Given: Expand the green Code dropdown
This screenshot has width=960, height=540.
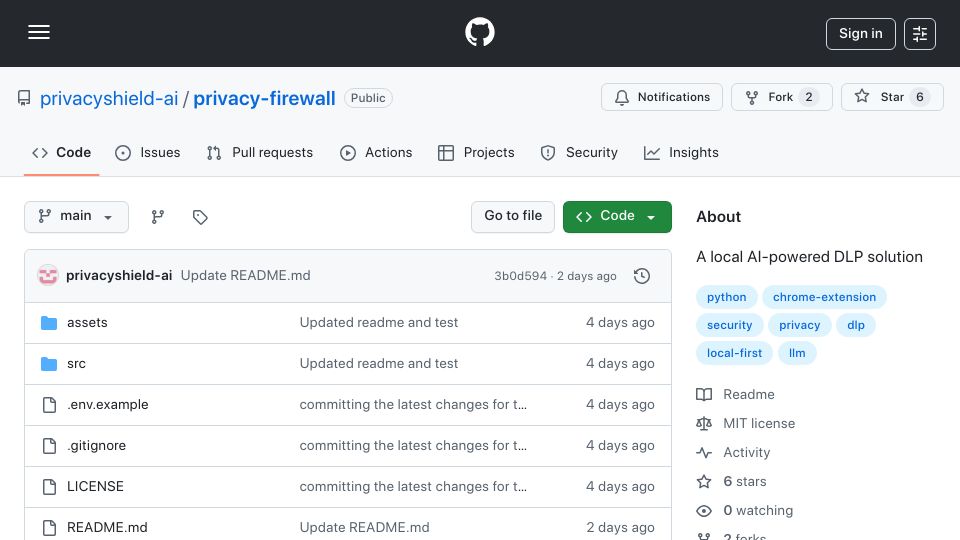Looking at the screenshot, I should click(x=617, y=217).
